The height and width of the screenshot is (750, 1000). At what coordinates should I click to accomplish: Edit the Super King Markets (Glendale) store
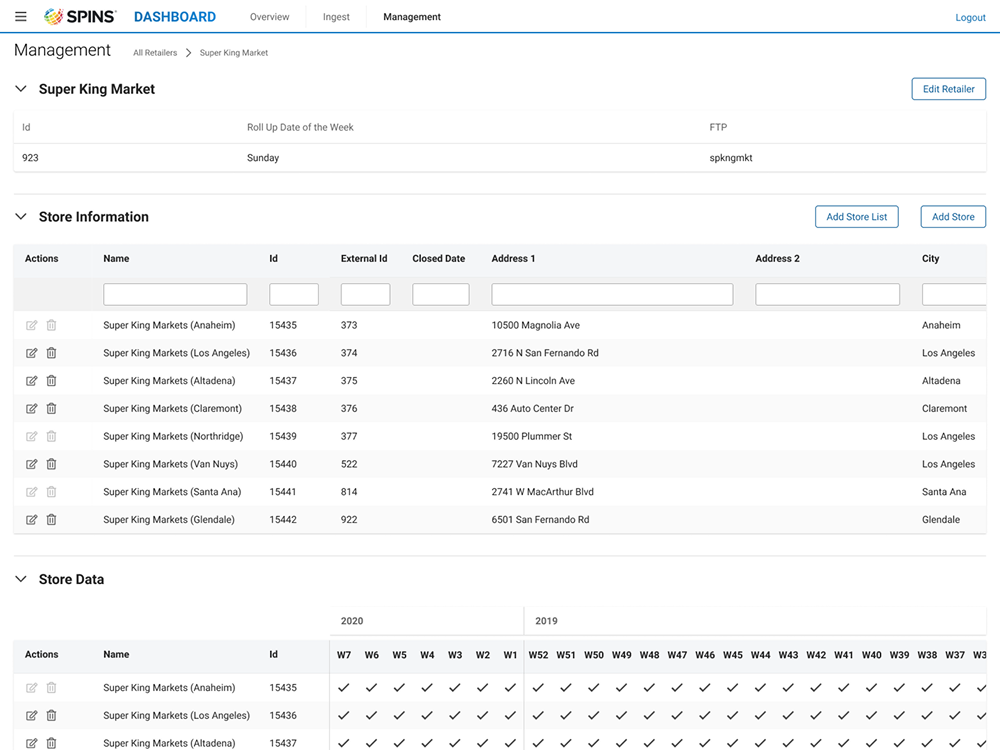coord(31,520)
